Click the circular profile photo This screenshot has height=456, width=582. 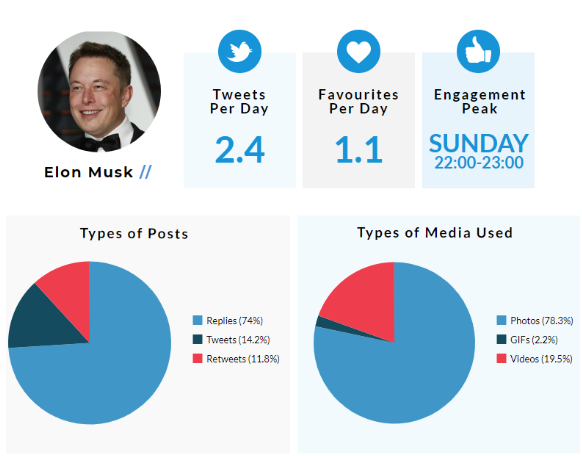(x=99, y=92)
